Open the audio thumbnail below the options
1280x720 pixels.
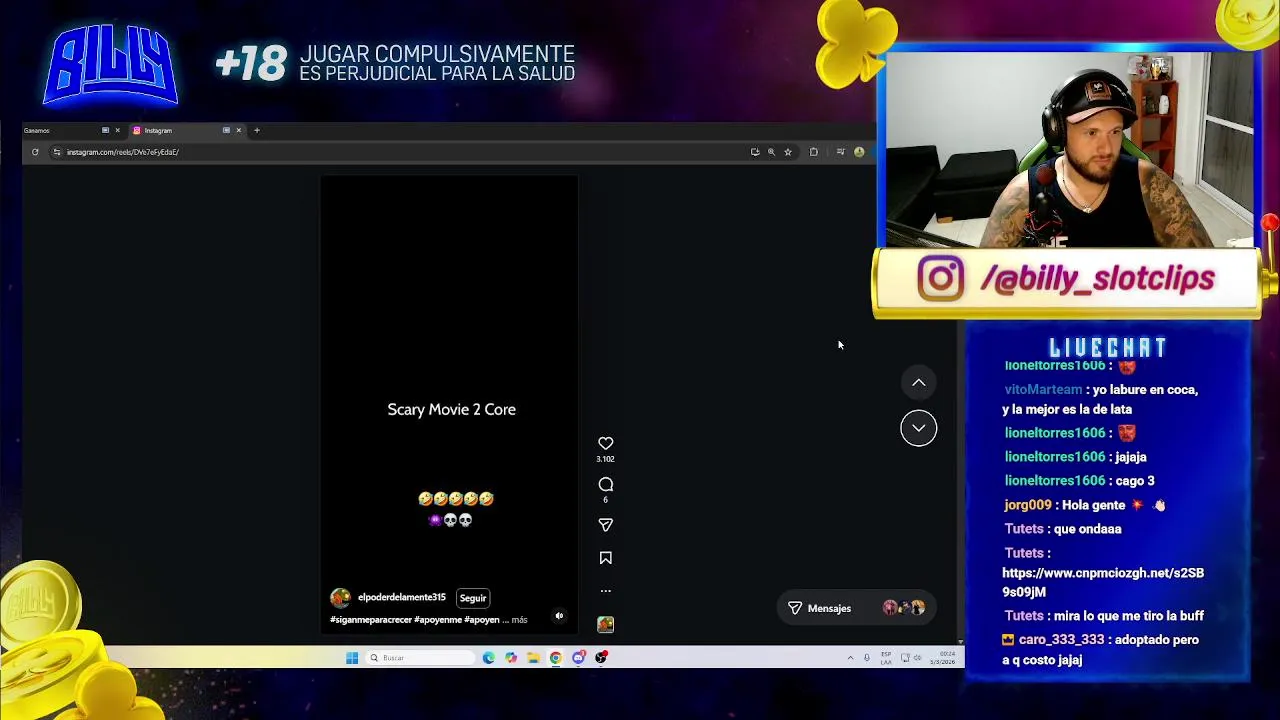pos(605,624)
